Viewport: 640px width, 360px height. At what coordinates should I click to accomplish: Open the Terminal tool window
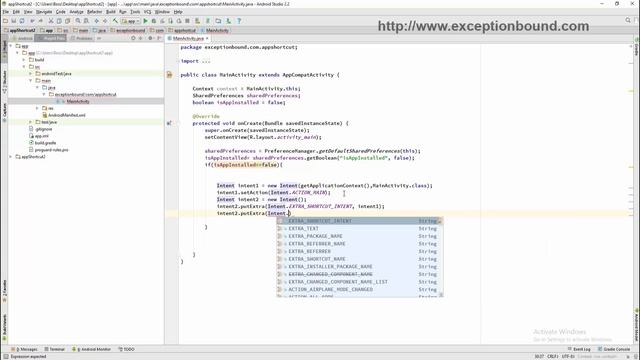coord(54,349)
